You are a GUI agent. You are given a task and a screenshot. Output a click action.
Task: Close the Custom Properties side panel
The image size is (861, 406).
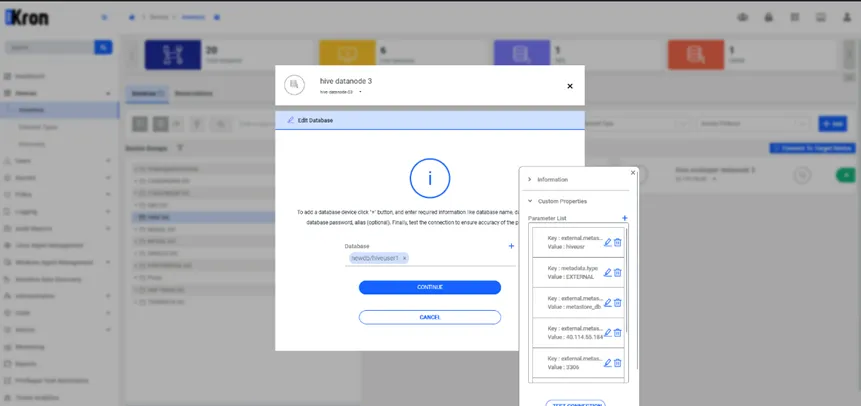click(x=633, y=173)
